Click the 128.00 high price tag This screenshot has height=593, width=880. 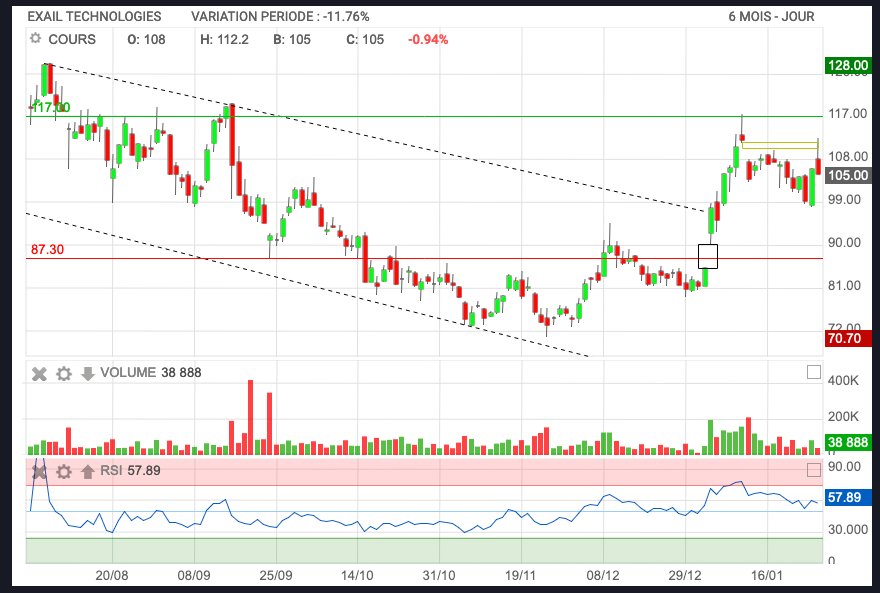click(x=849, y=66)
